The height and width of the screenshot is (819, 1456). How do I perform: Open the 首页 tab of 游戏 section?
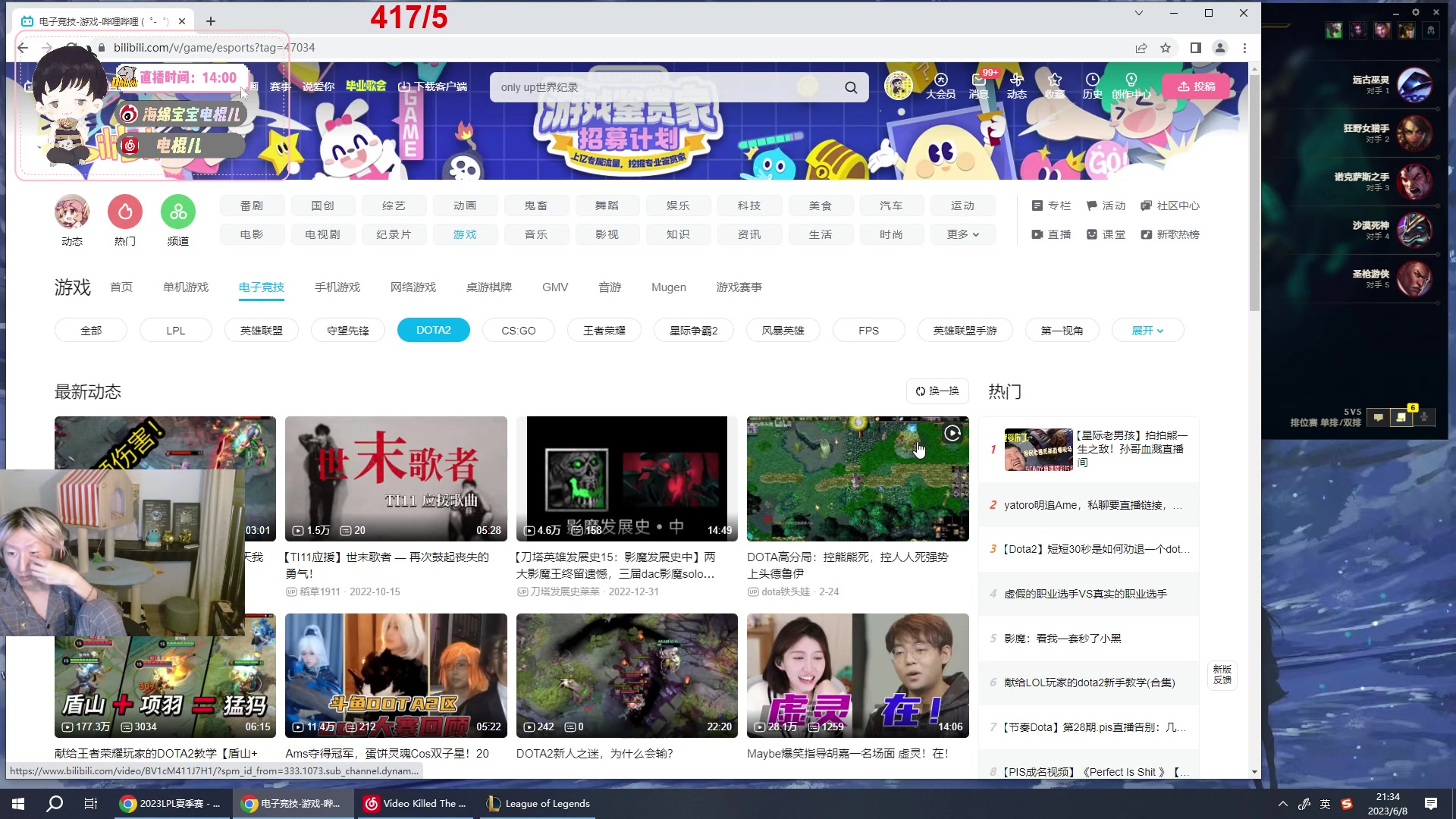pyautogui.click(x=121, y=287)
